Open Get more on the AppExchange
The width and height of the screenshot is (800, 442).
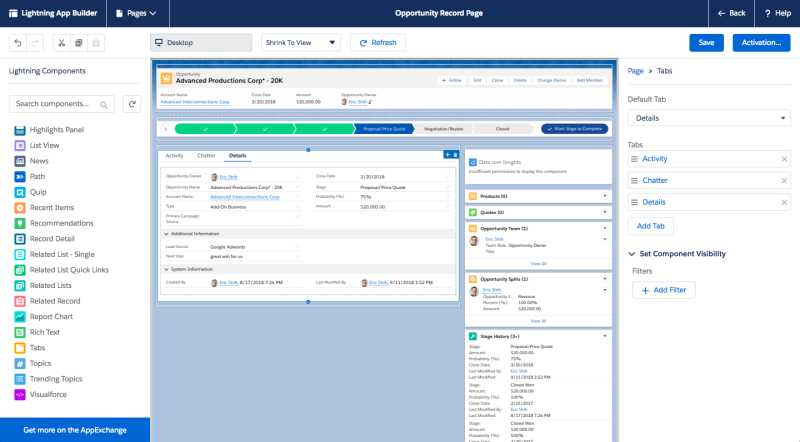75,430
